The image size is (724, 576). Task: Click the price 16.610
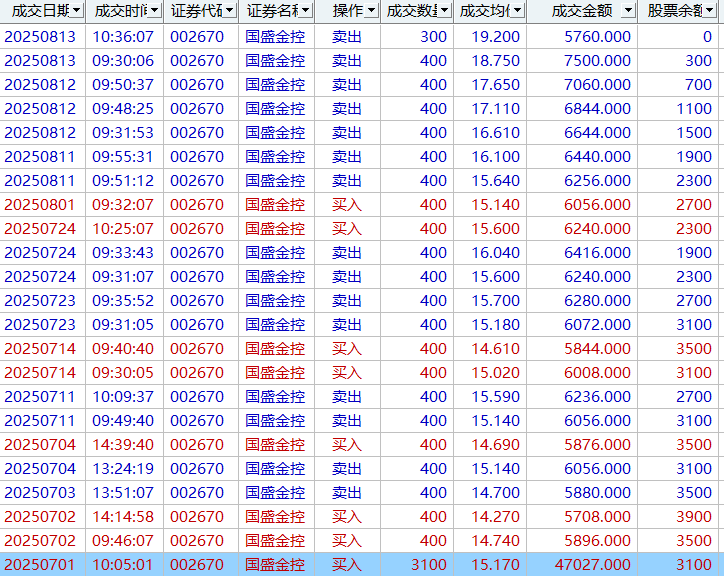coord(495,133)
